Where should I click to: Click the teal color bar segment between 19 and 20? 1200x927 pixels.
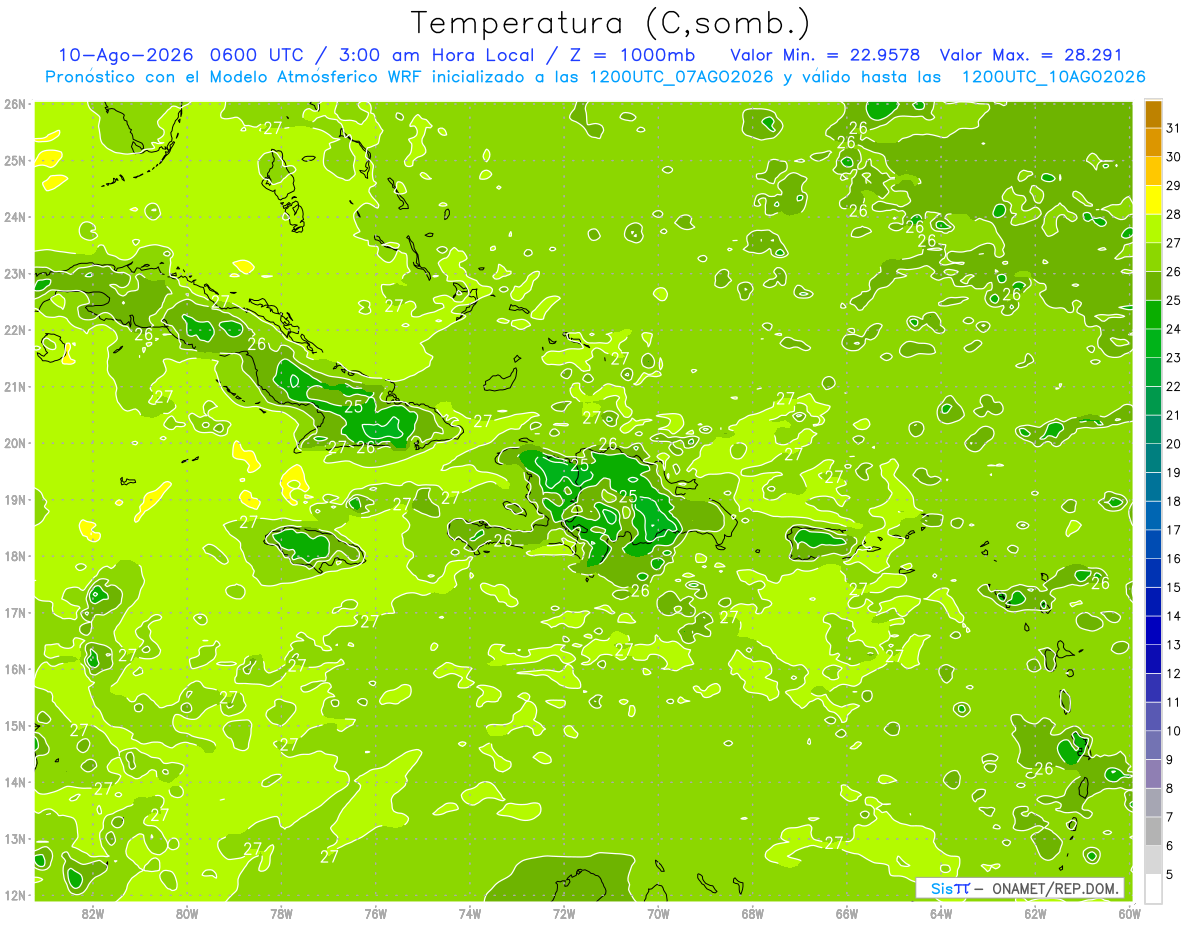point(1153,458)
